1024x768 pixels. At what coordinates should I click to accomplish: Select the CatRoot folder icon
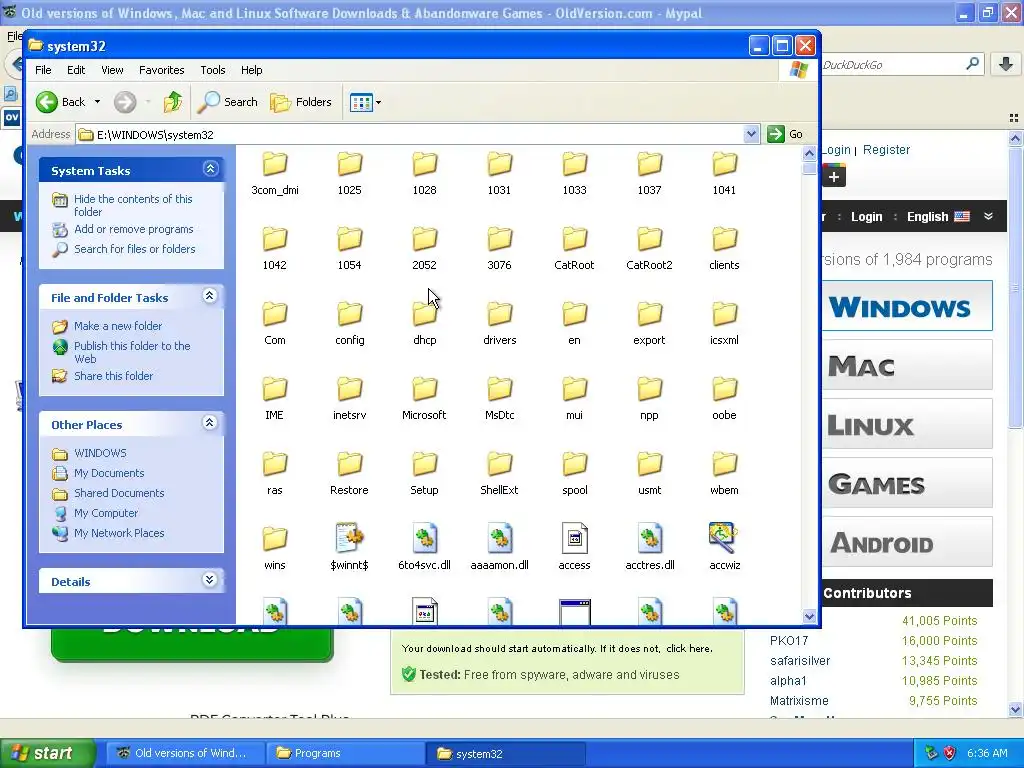pyautogui.click(x=575, y=239)
